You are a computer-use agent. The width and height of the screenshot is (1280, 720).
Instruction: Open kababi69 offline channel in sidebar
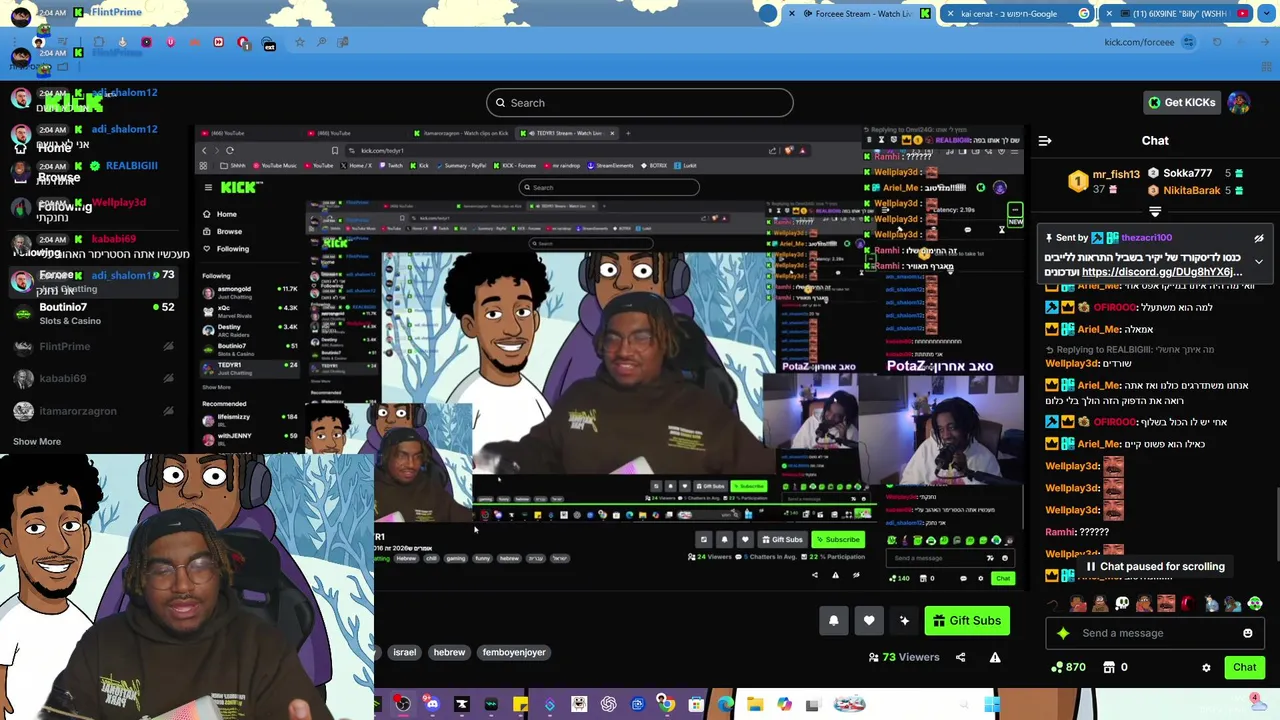[x=92, y=378]
